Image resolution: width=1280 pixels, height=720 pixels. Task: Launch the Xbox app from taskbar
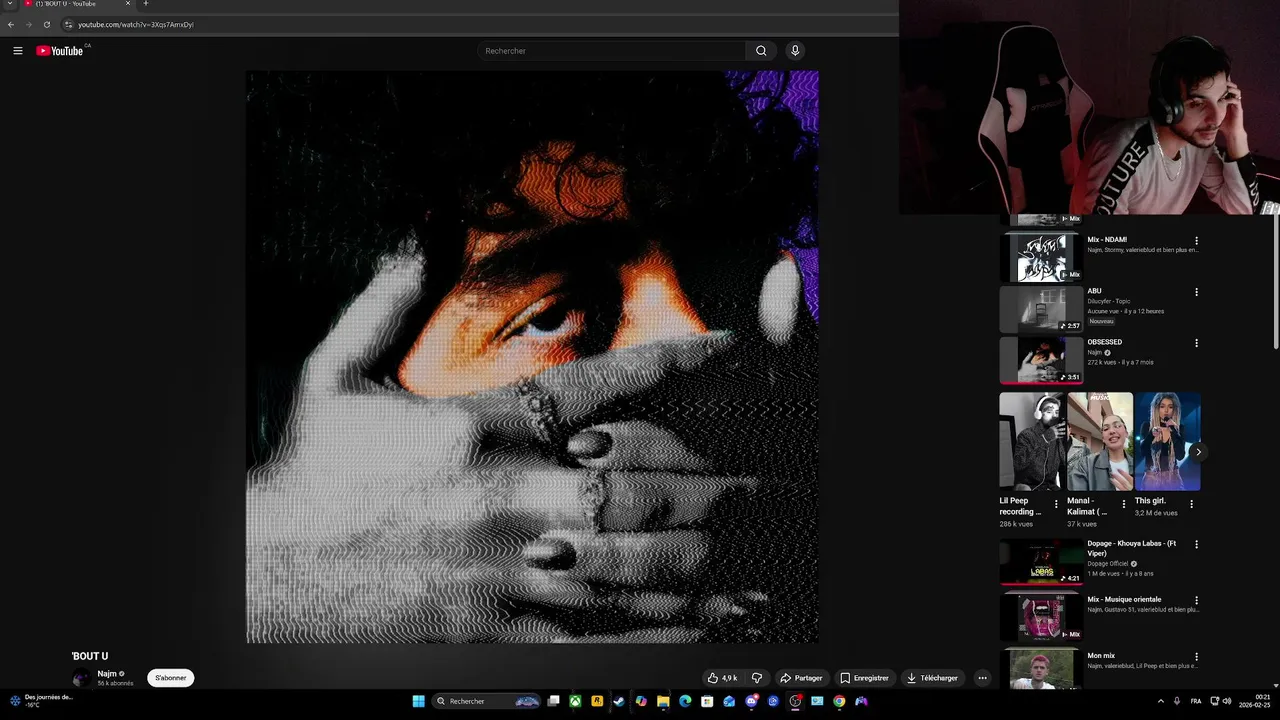(x=576, y=701)
